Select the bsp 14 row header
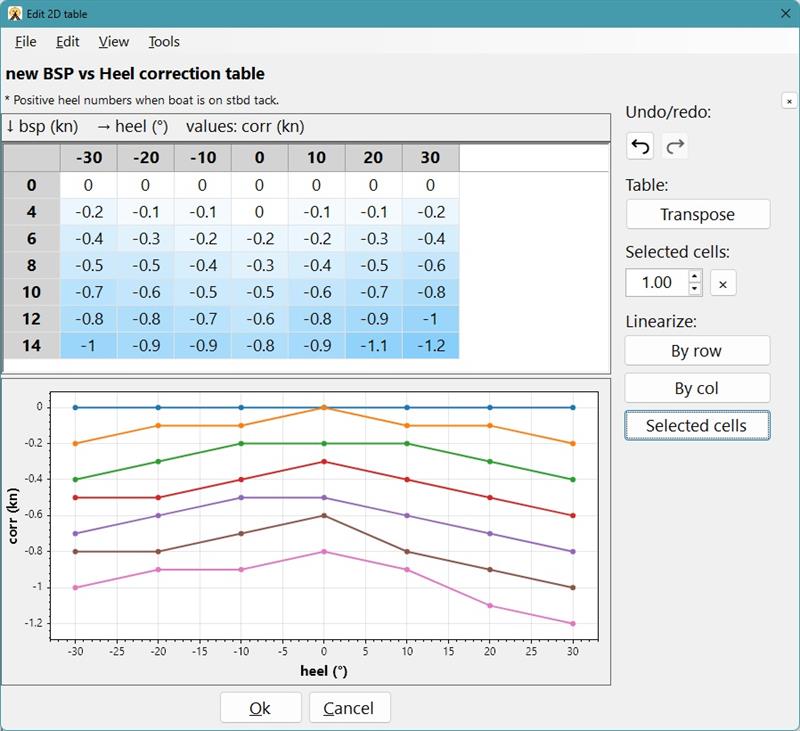The height and width of the screenshot is (731, 800). (x=32, y=346)
